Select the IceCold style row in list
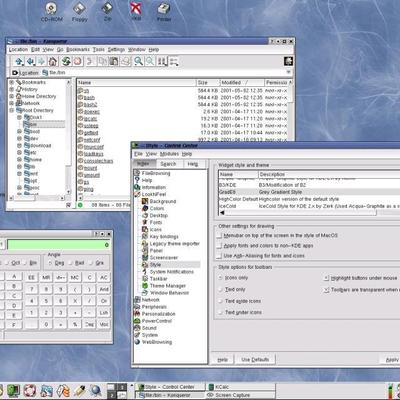The width and height of the screenshot is (400, 400). 309,206
